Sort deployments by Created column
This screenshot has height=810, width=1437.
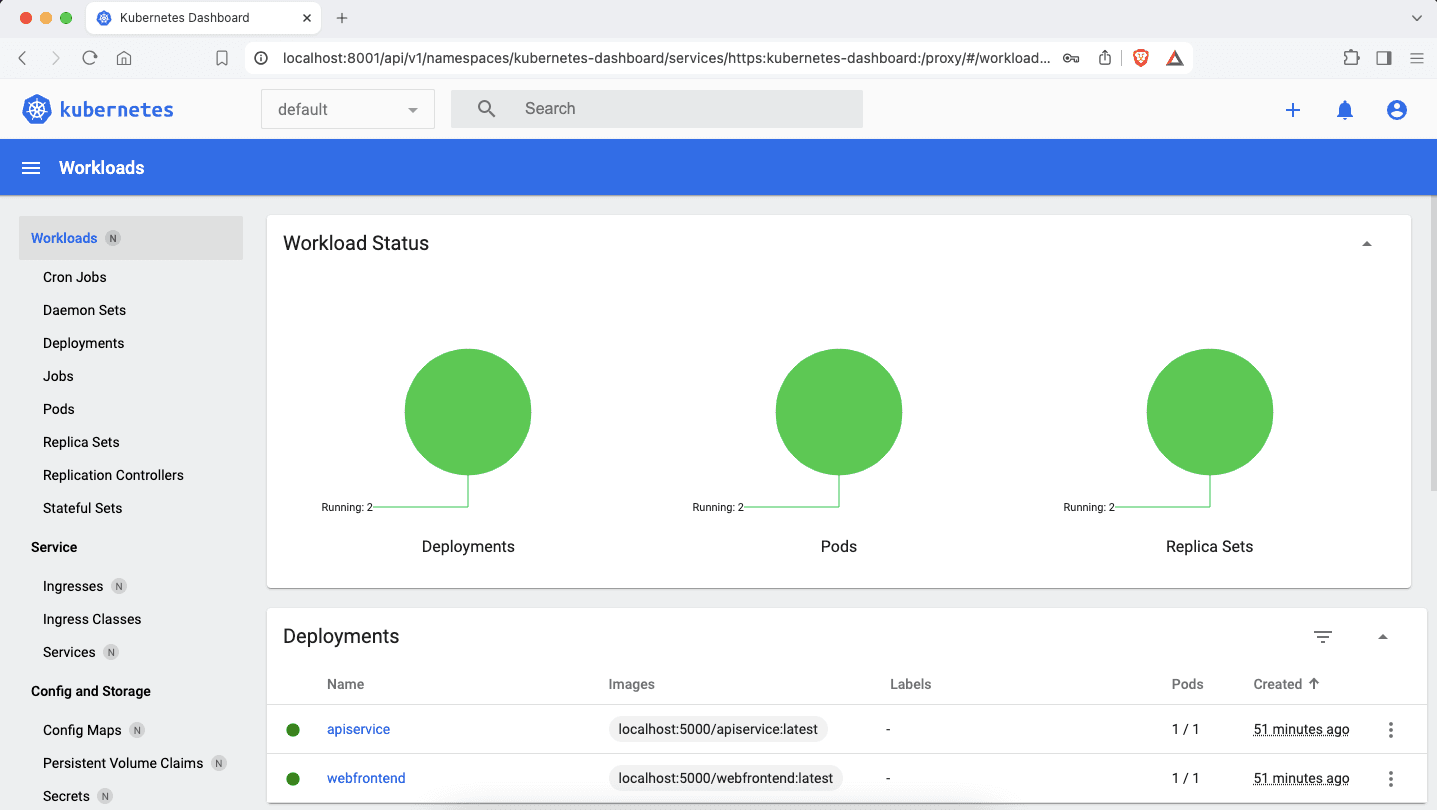(x=1286, y=685)
